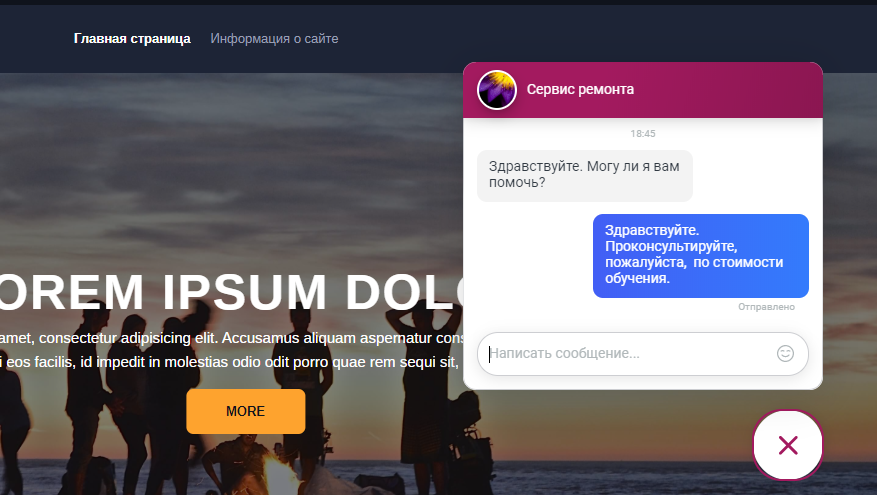Image resolution: width=877 pixels, height=495 pixels.
Task: Click the Сервис ремонта chat title
Action: coord(580,89)
